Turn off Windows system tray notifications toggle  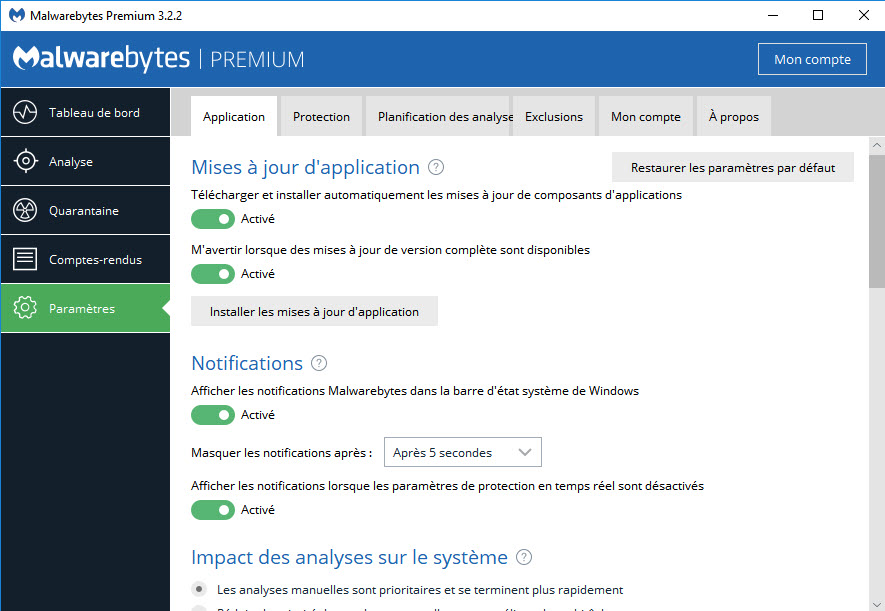tap(213, 415)
